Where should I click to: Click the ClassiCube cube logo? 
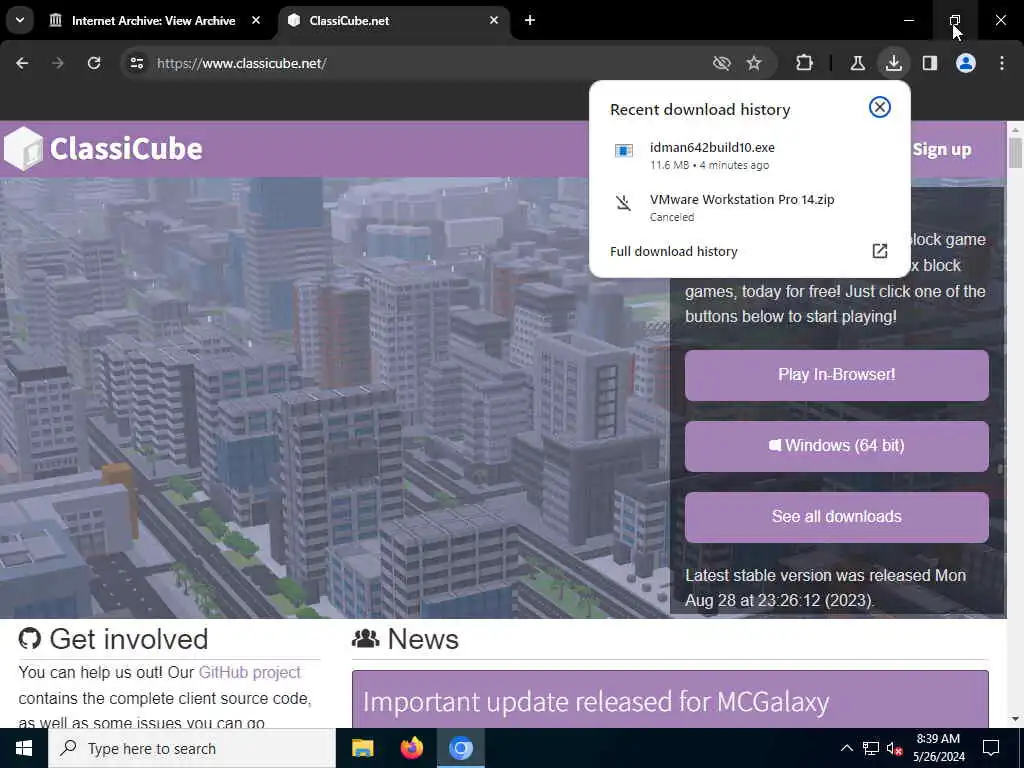point(24,148)
